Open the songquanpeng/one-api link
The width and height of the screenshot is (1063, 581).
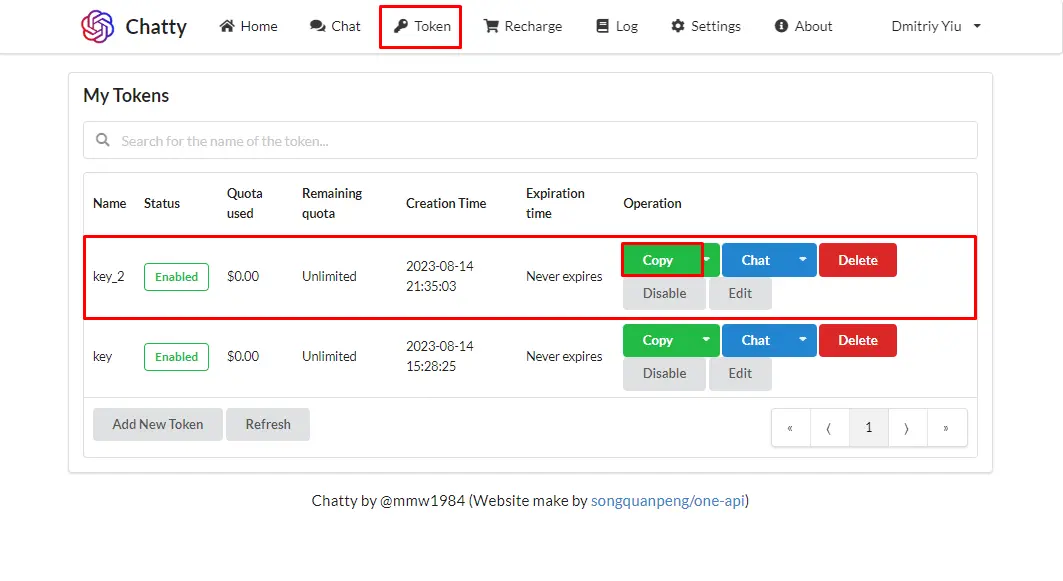(x=668, y=501)
